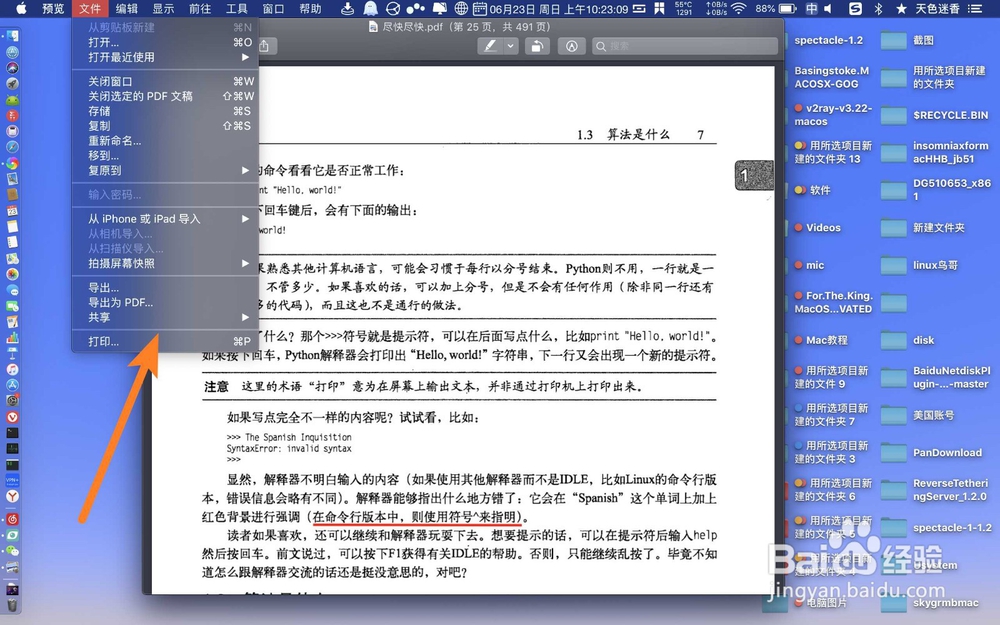
Task: Click the search field in Preview toolbar
Action: (x=684, y=46)
